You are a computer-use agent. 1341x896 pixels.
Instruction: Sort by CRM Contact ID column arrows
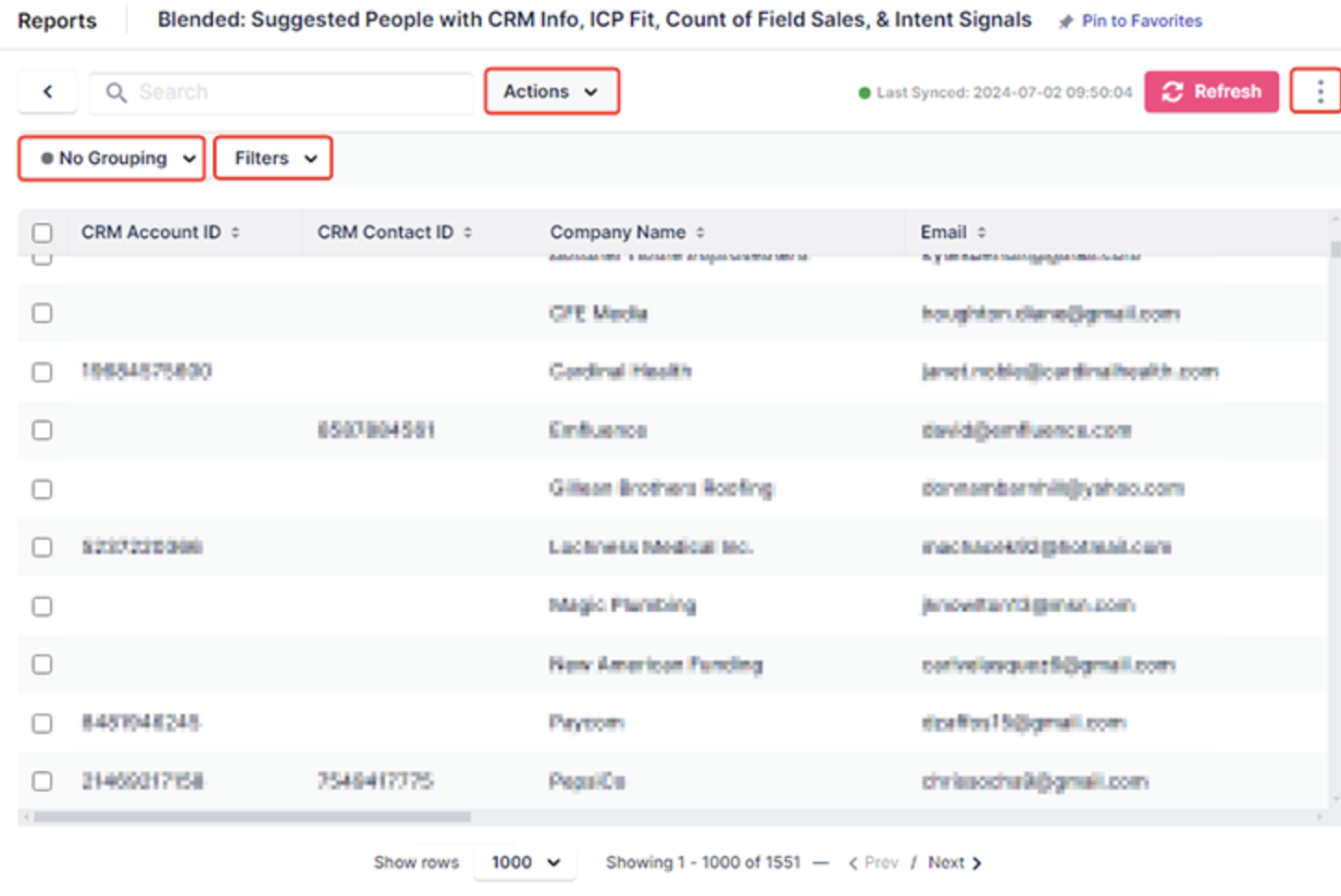point(468,232)
